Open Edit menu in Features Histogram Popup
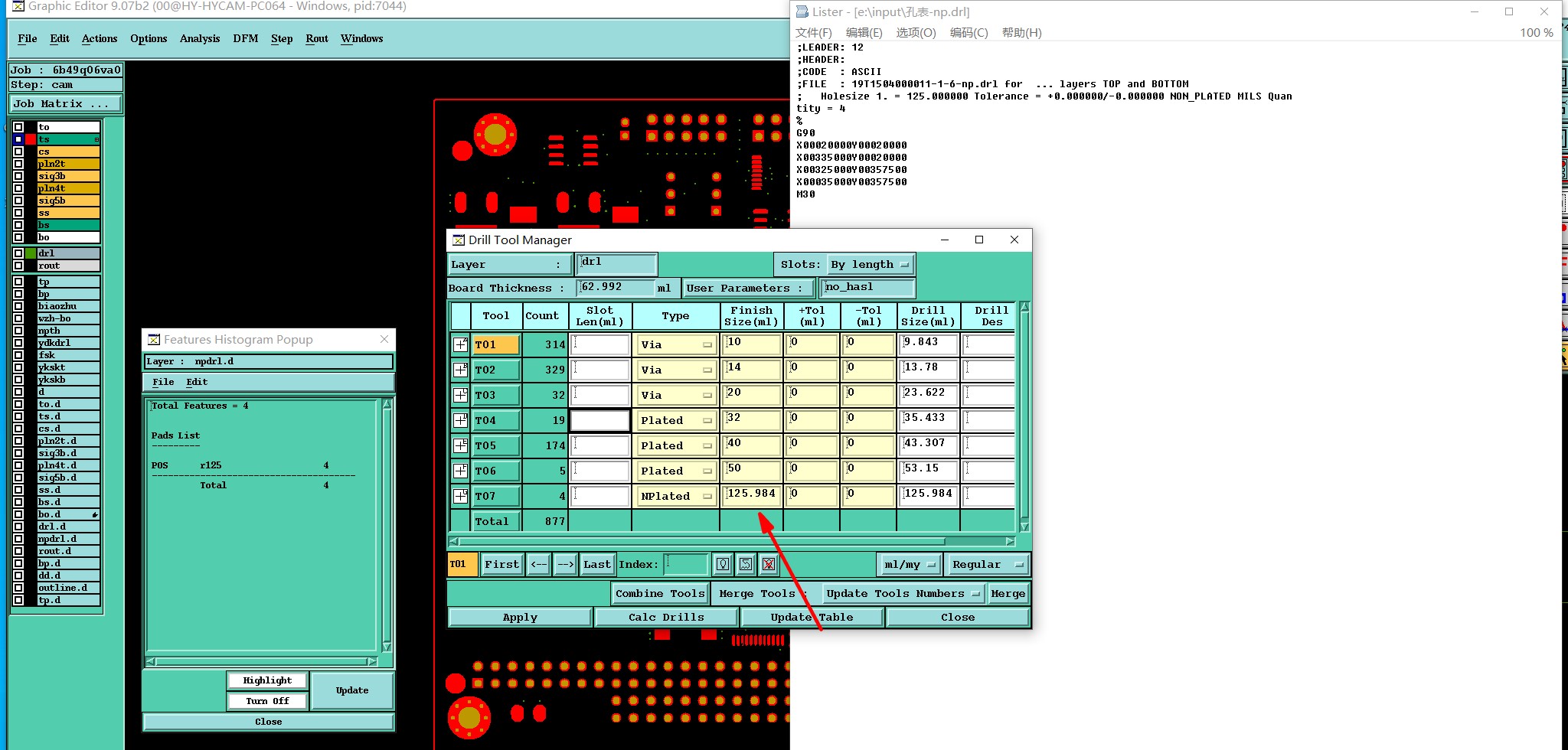The height and width of the screenshot is (750, 1568). click(197, 382)
